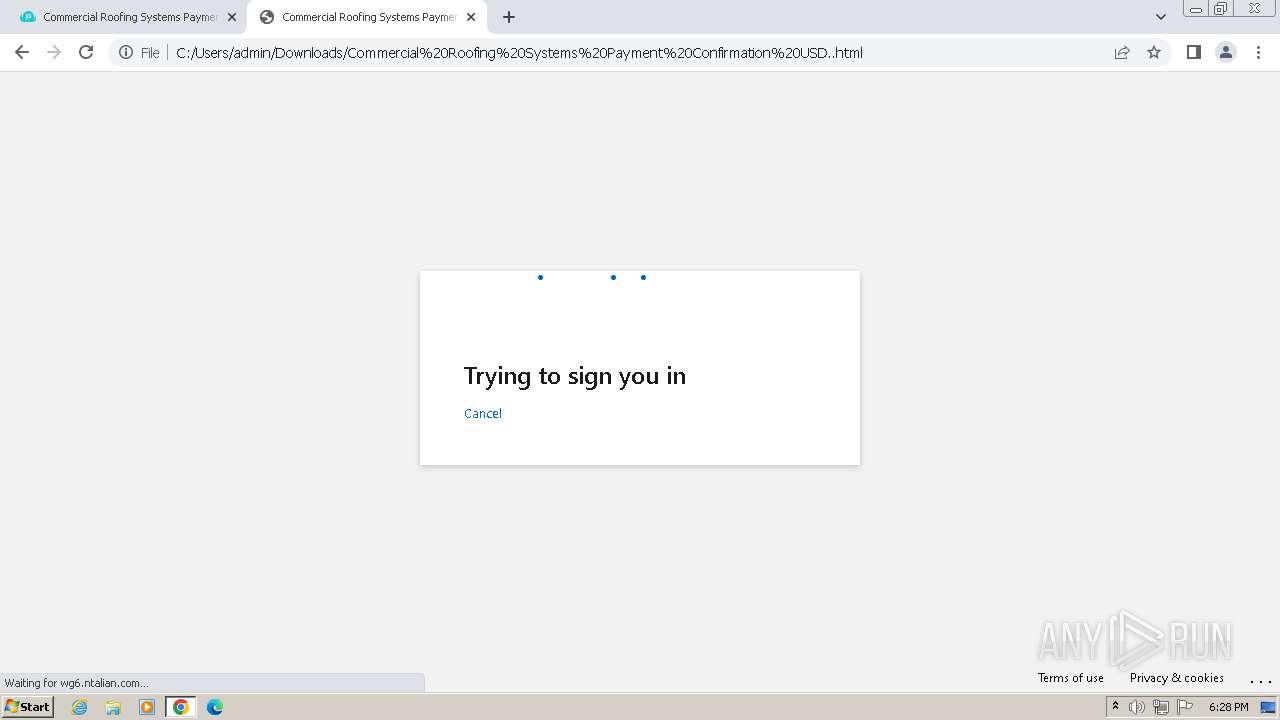Minimize the Chrome window
Image resolution: width=1280 pixels, height=720 pixels.
click(x=1195, y=9)
